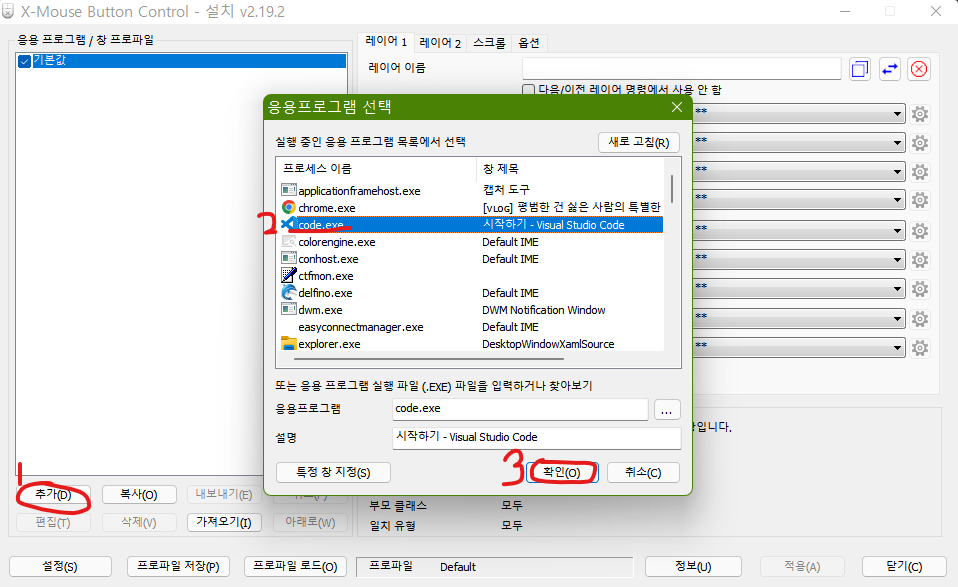Select applicationframehost.exe in the process list
Screen dimensions: 958x587
coord(472,191)
